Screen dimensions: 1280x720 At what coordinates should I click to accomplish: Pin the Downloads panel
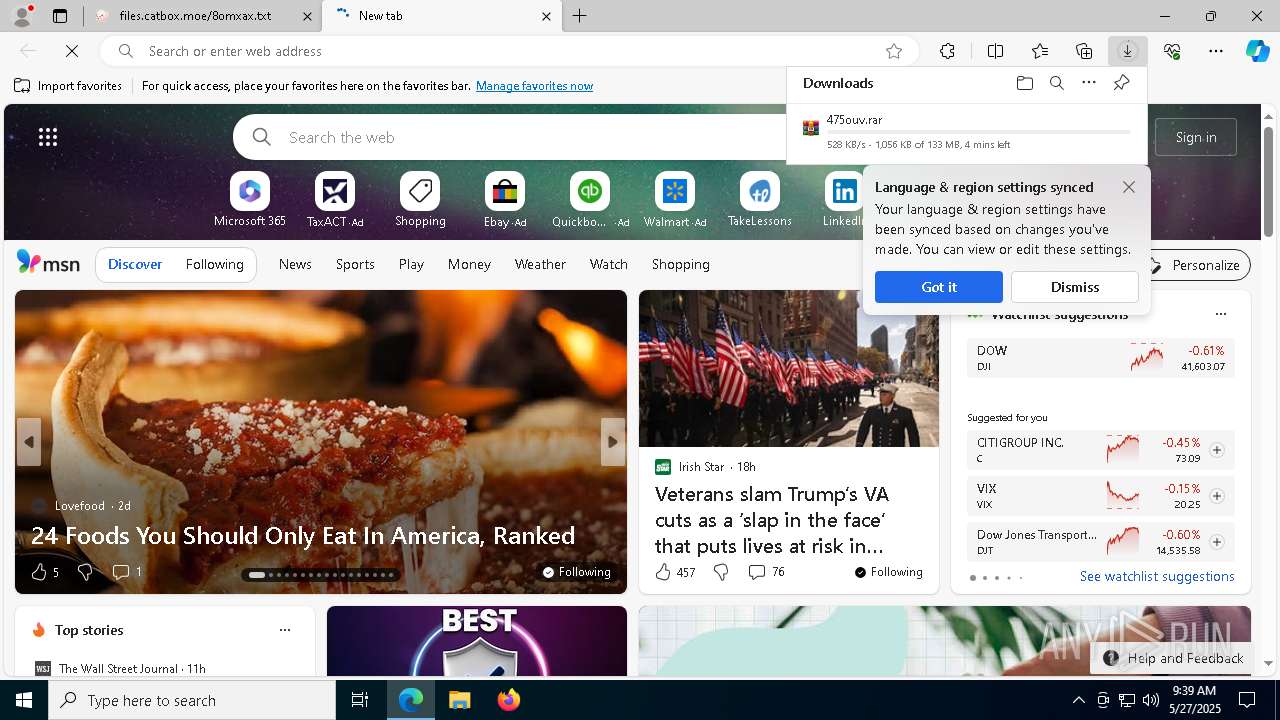point(1121,83)
